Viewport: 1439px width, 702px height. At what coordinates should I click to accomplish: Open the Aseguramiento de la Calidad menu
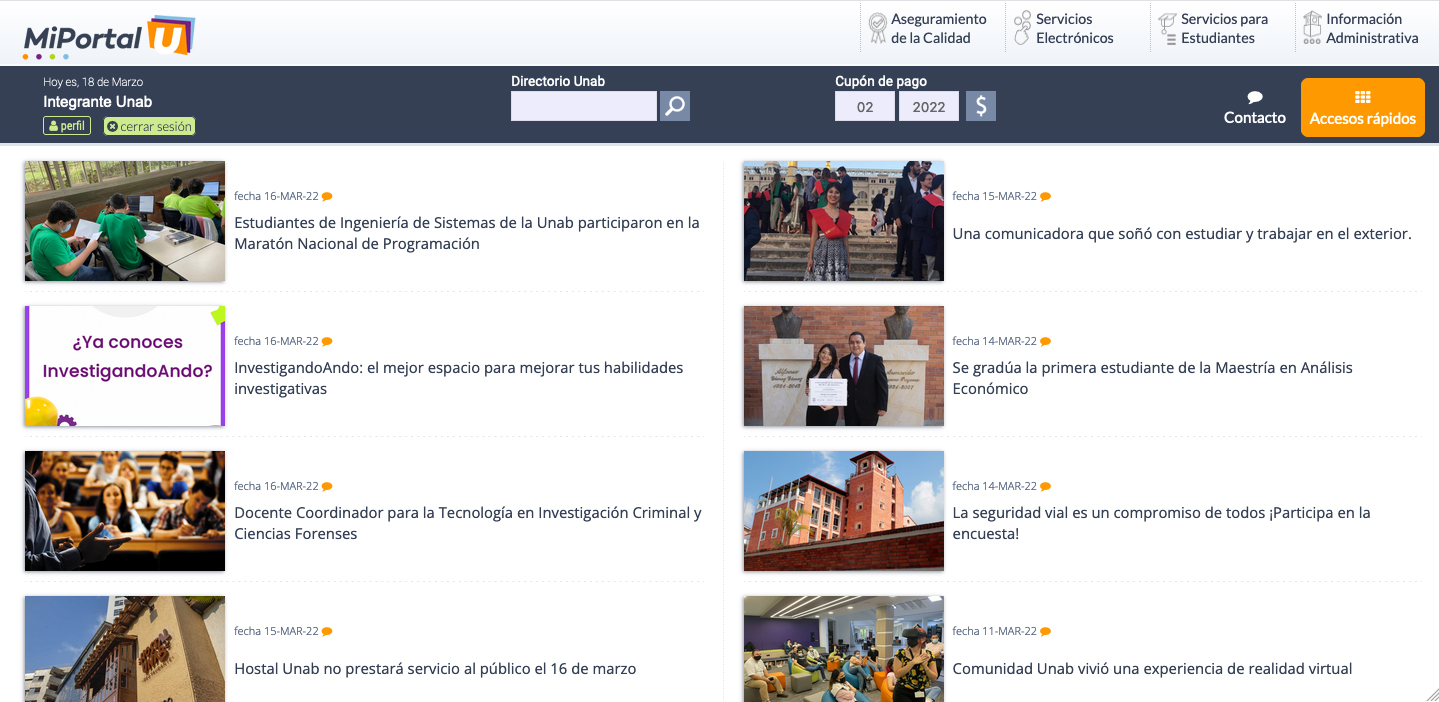(x=938, y=29)
